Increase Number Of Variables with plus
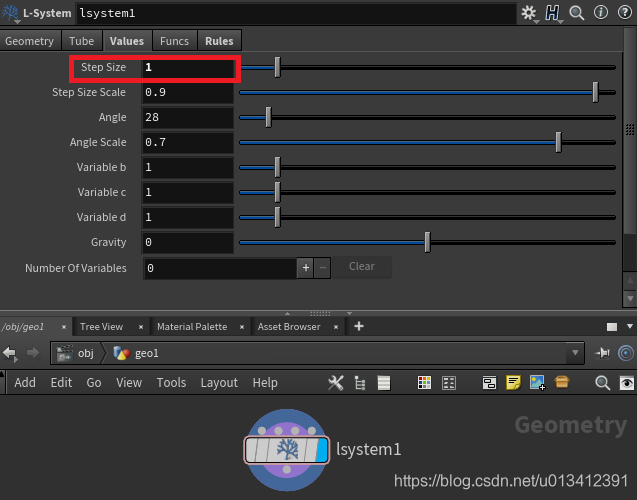637x500 pixels. [306, 267]
